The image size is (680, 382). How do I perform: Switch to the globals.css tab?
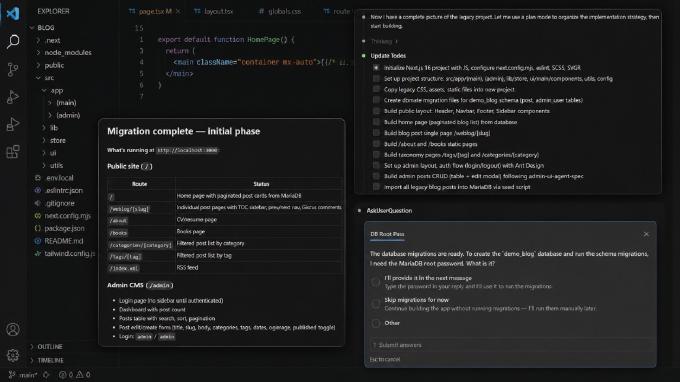(x=280, y=12)
